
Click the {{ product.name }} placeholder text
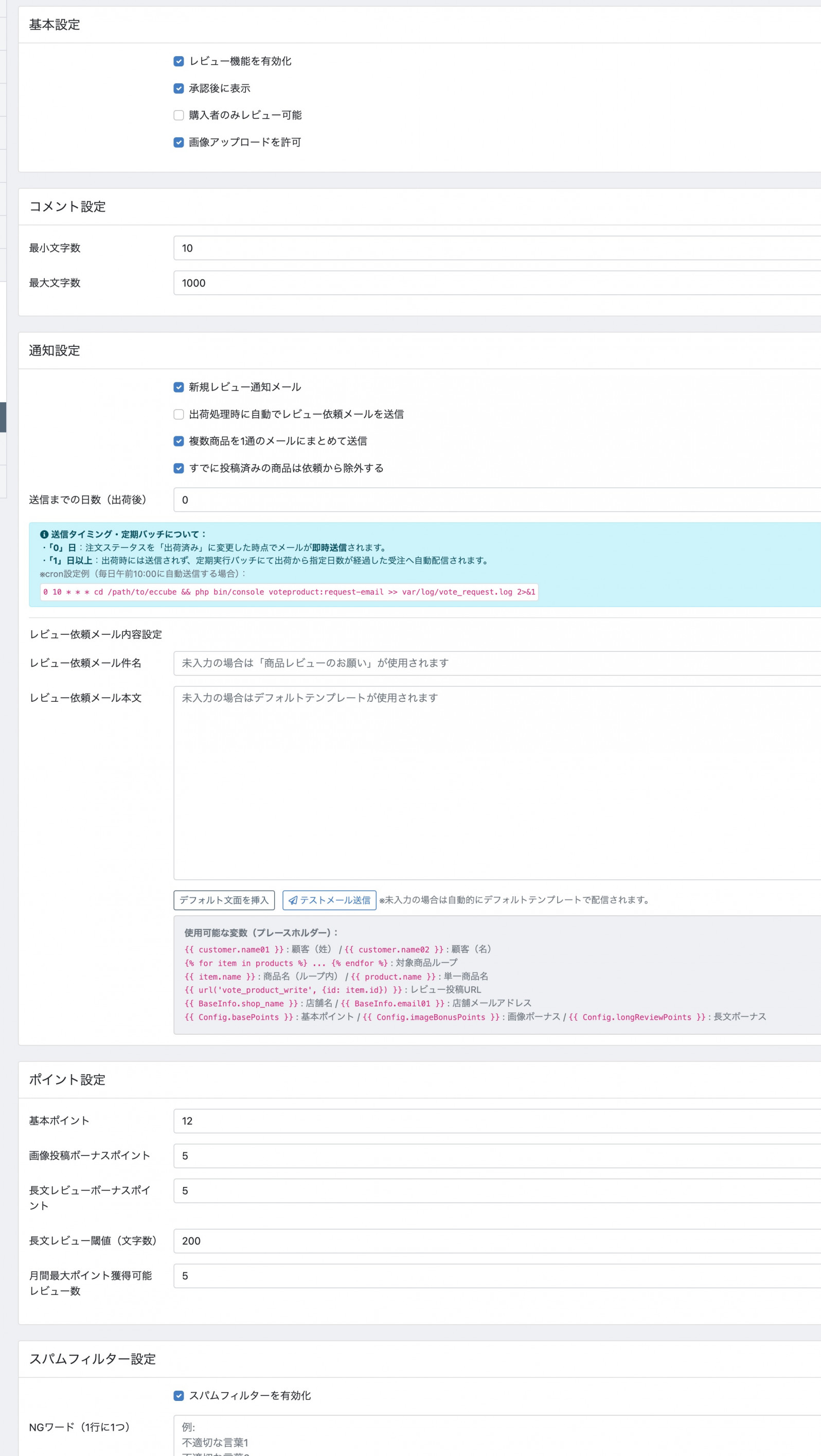pos(393,976)
